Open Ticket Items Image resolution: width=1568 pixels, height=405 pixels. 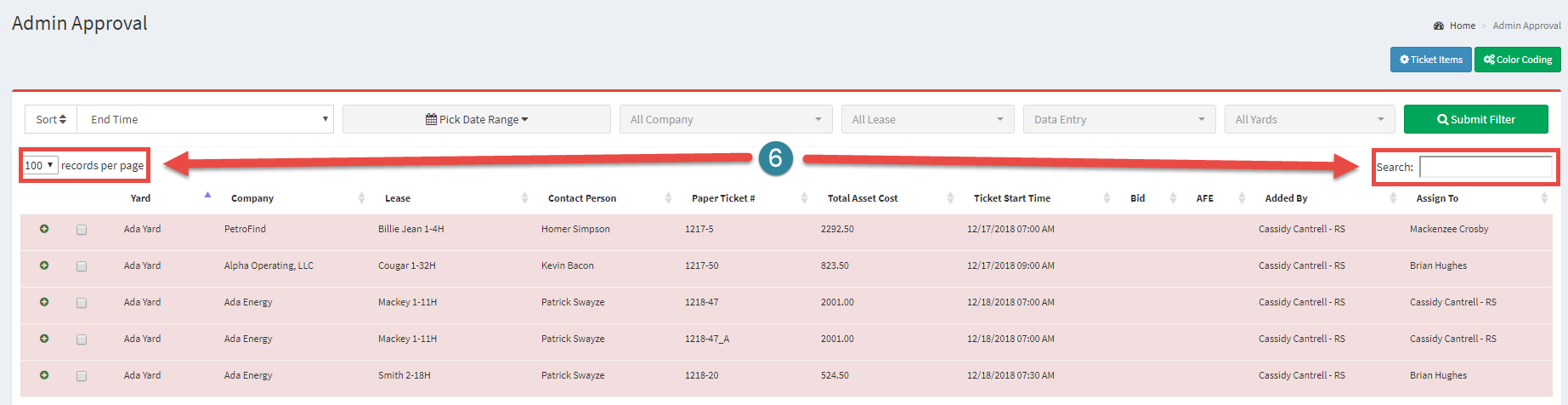1431,60
